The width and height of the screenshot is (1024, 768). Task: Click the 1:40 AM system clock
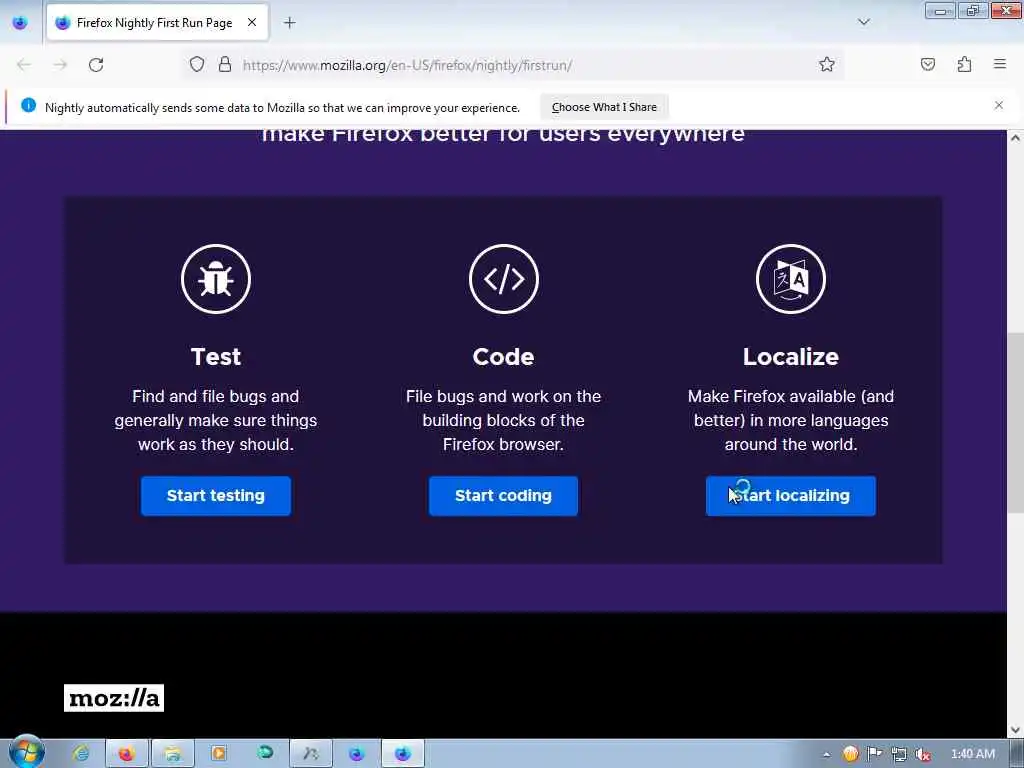[973, 754]
